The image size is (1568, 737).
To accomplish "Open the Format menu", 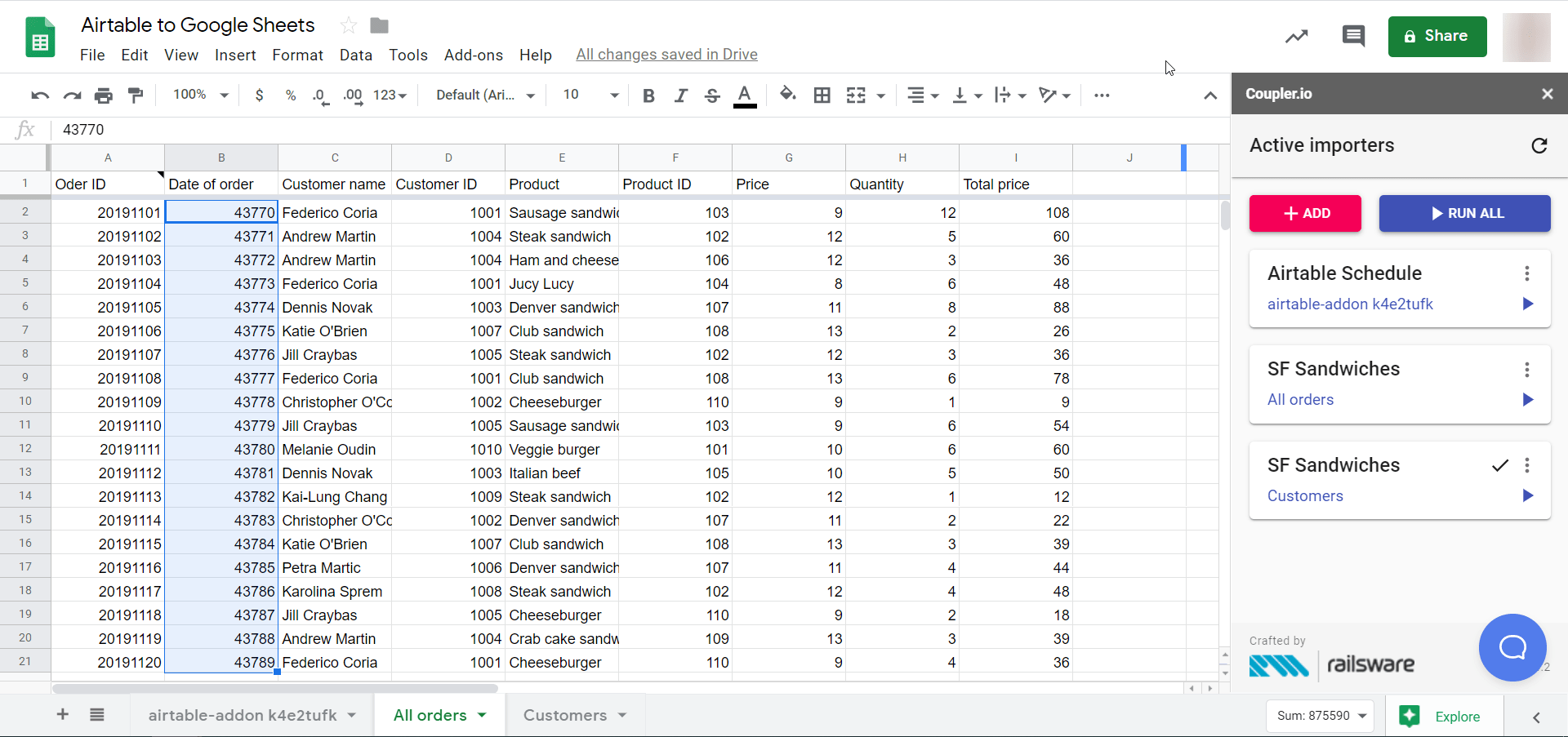I will [297, 55].
